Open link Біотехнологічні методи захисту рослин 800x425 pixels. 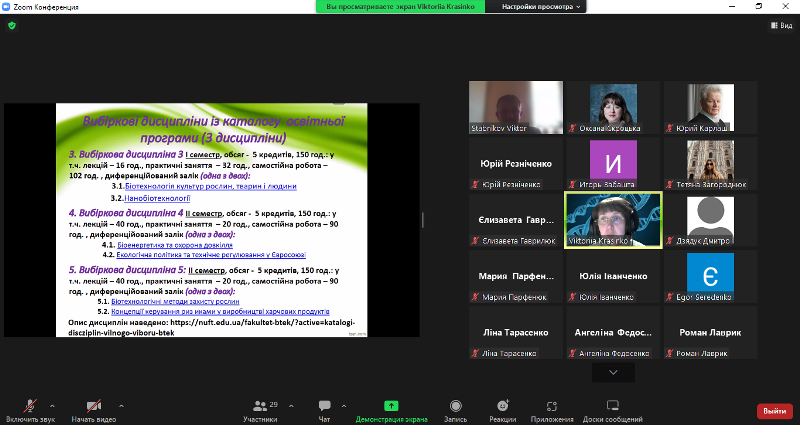coord(175,302)
